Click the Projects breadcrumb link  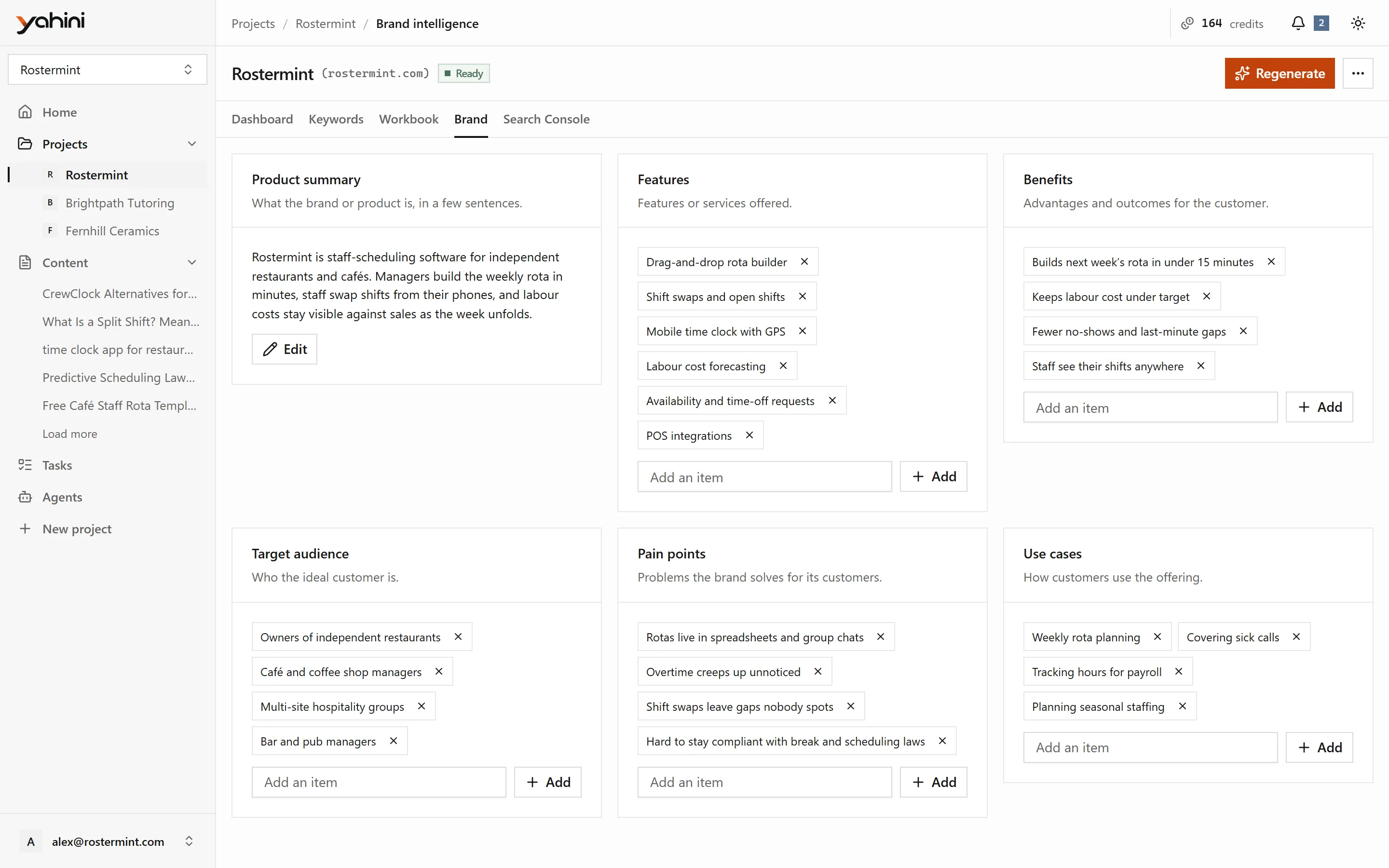pyautogui.click(x=253, y=24)
